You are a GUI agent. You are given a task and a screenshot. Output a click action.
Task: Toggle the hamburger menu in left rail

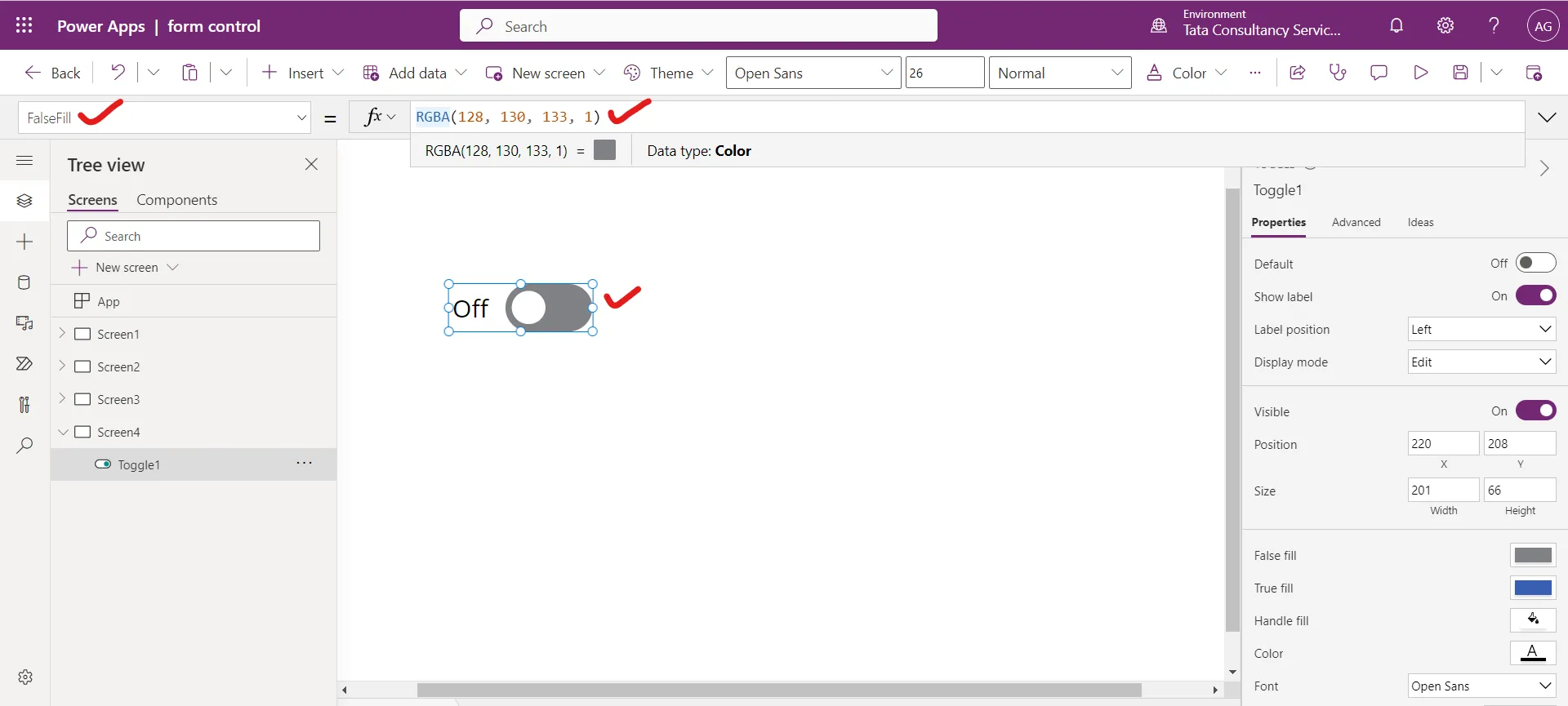click(x=24, y=160)
